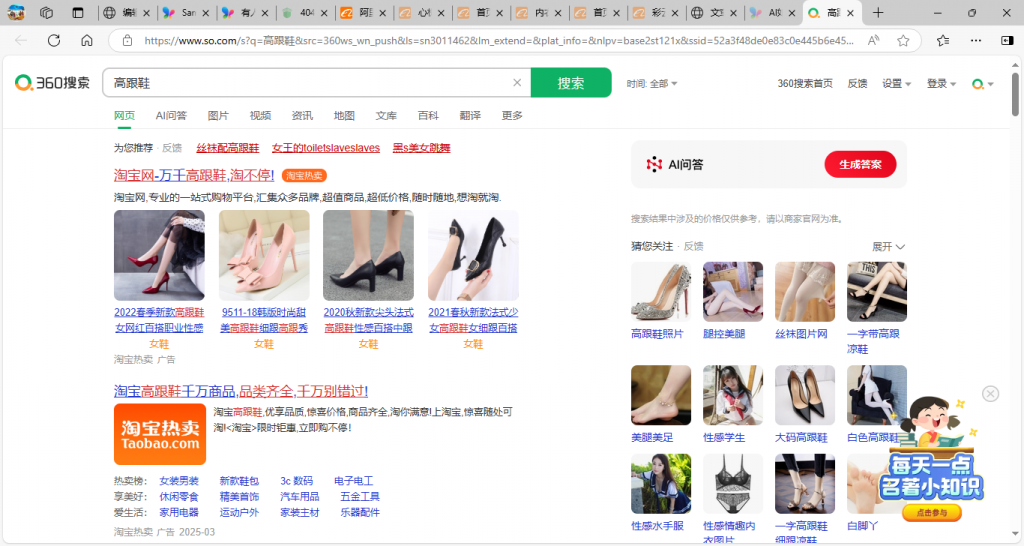Click the 电子电工 category link
1024x546 pixels.
pos(353,481)
